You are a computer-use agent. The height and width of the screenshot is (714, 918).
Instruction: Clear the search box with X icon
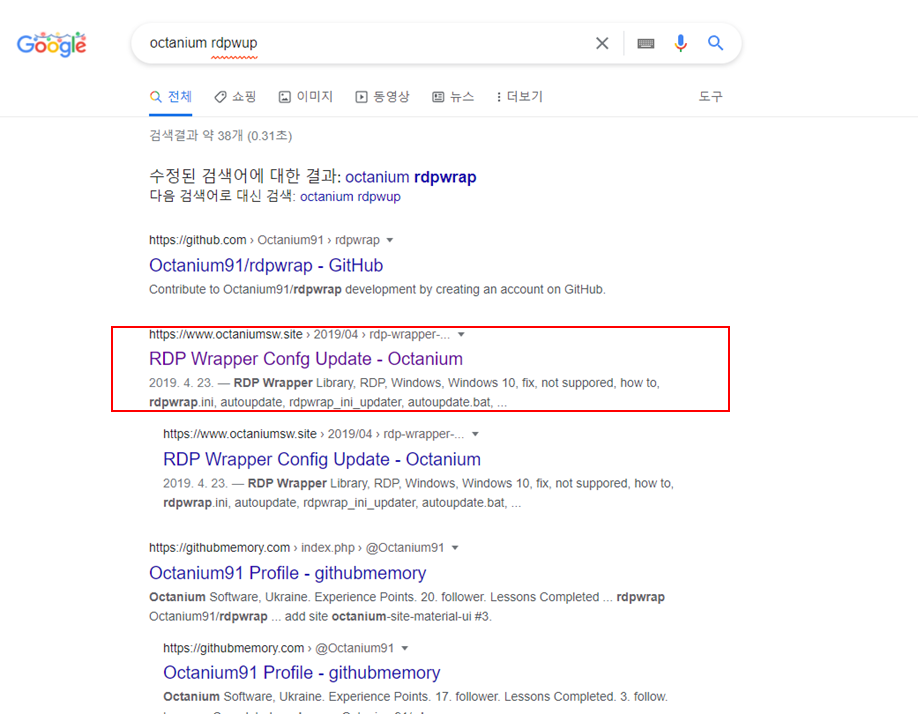602,43
